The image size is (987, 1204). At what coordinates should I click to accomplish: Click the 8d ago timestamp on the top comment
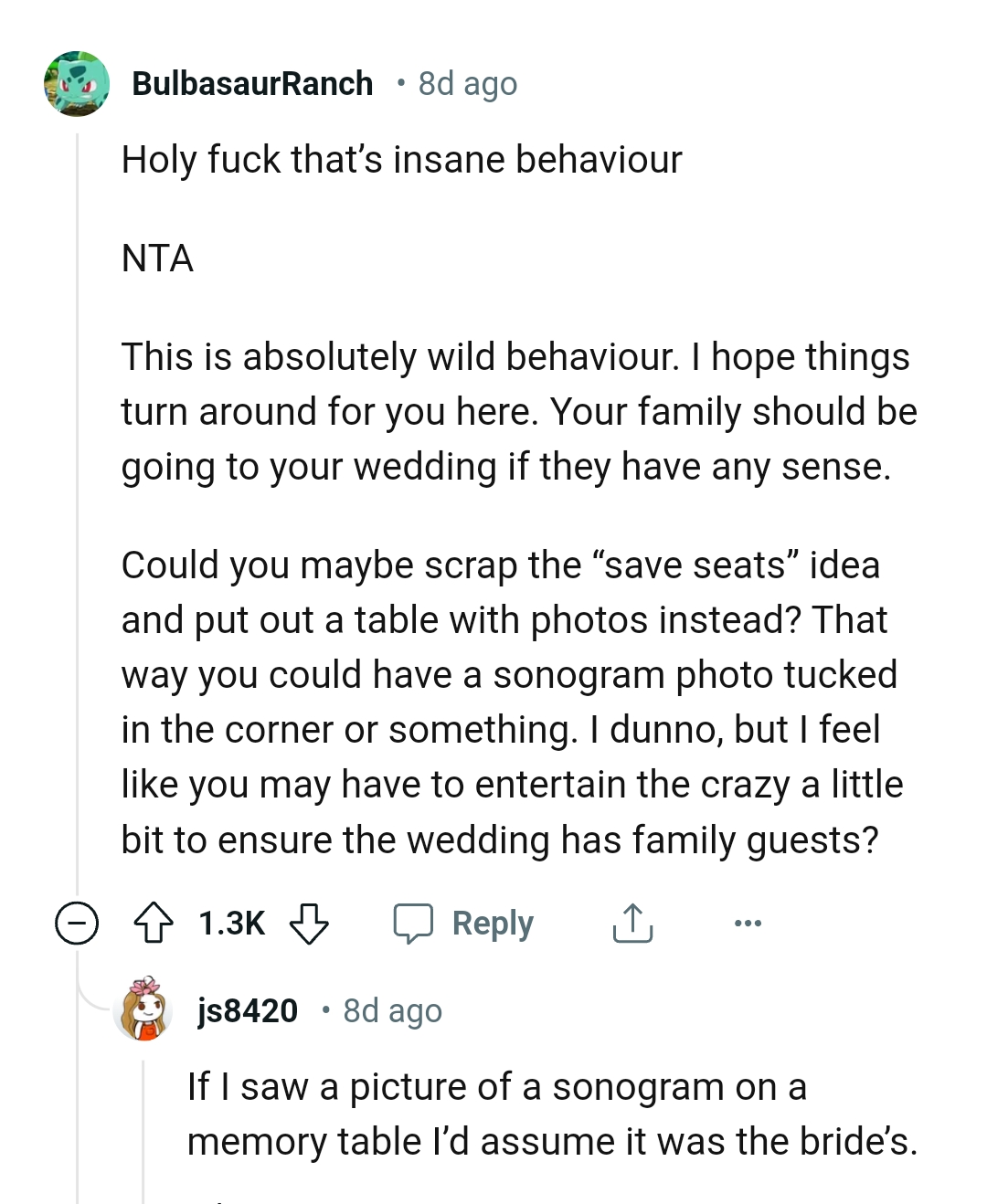tap(466, 83)
